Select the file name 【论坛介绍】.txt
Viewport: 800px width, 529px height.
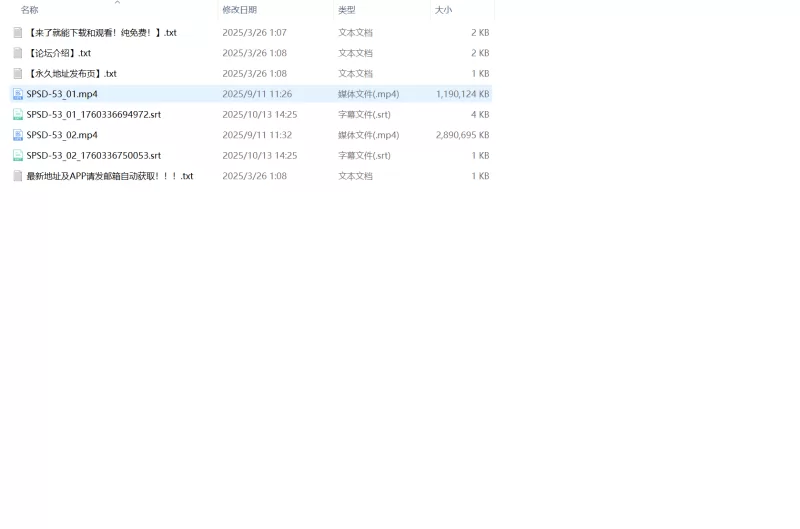coord(59,53)
